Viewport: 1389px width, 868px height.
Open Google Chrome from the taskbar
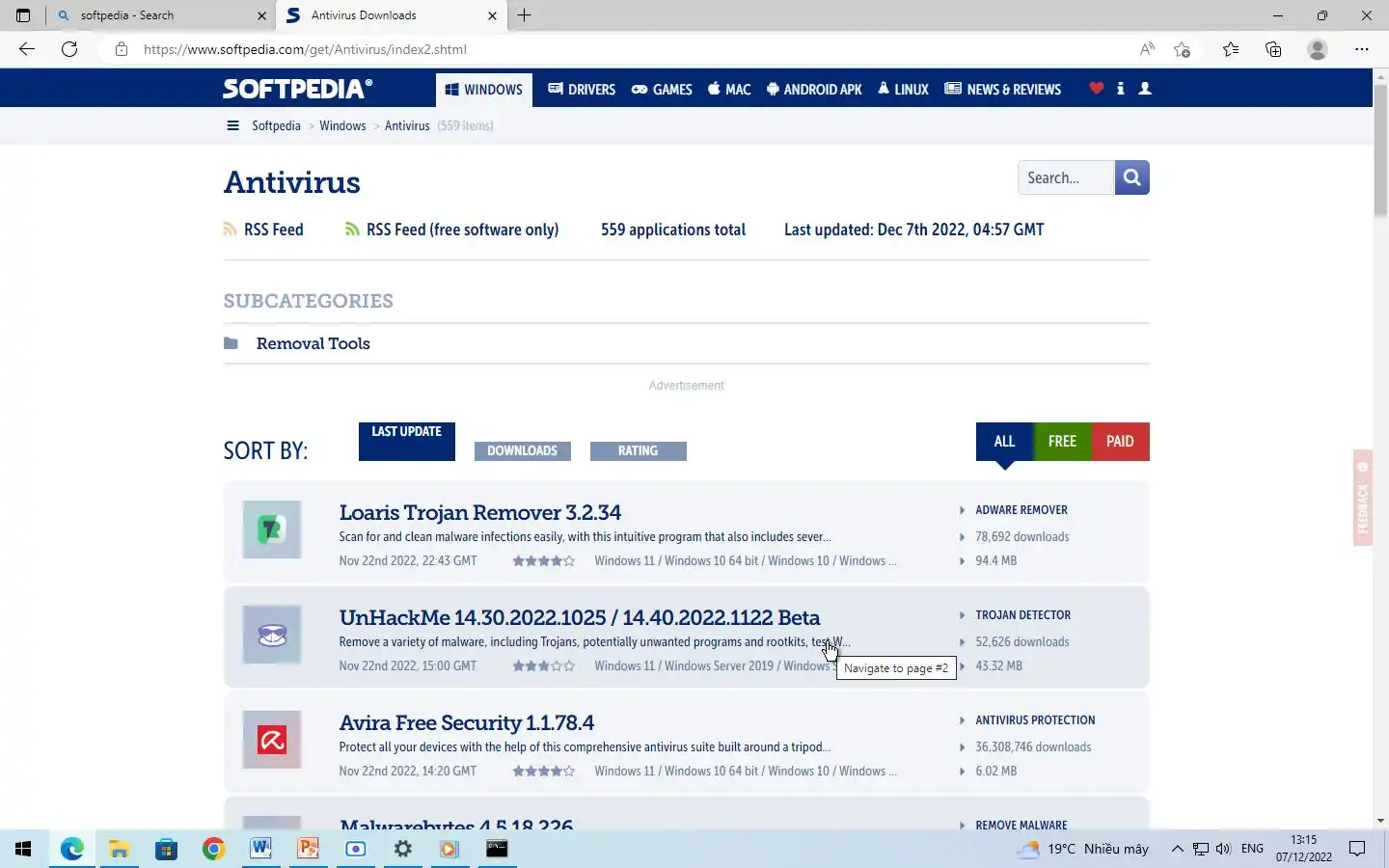pos(213,849)
